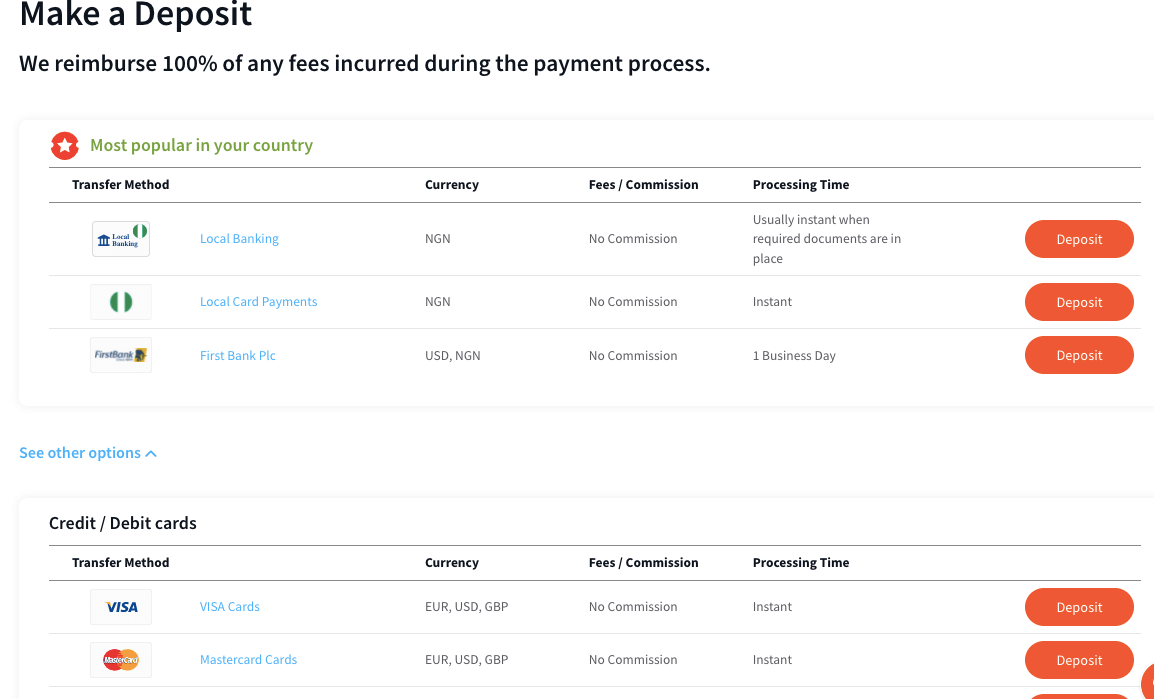Click the Most popular in your country heading

(x=202, y=145)
